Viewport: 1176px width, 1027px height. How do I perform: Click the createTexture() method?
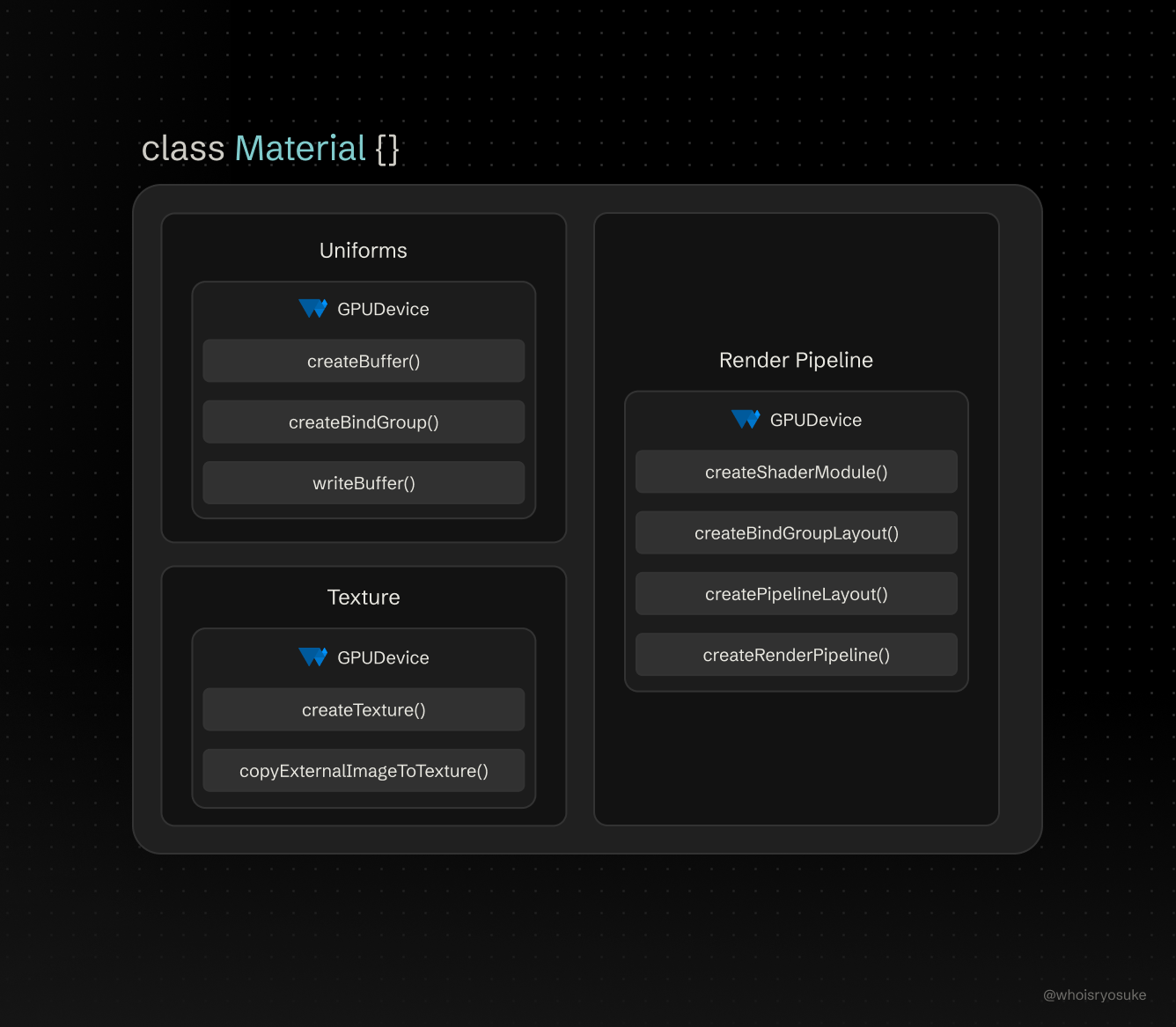pos(364,709)
